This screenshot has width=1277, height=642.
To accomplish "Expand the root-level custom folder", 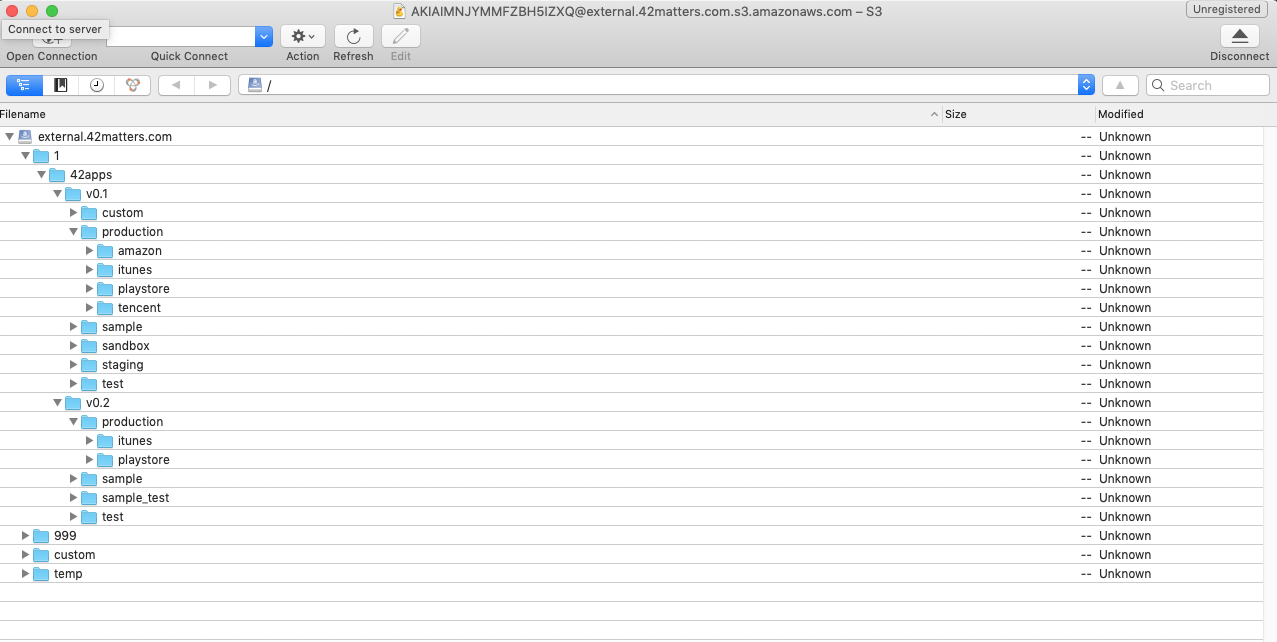I will pos(25,555).
